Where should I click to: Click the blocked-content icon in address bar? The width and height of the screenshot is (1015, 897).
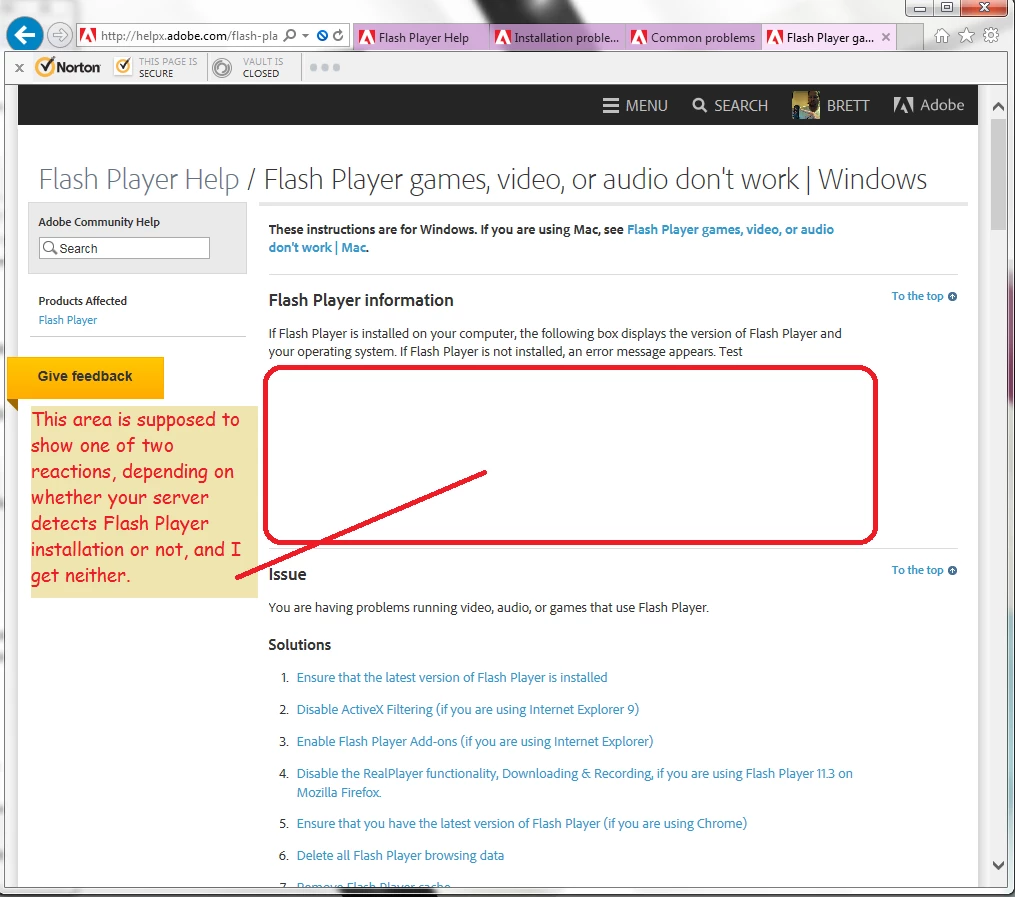coord(322,36)
